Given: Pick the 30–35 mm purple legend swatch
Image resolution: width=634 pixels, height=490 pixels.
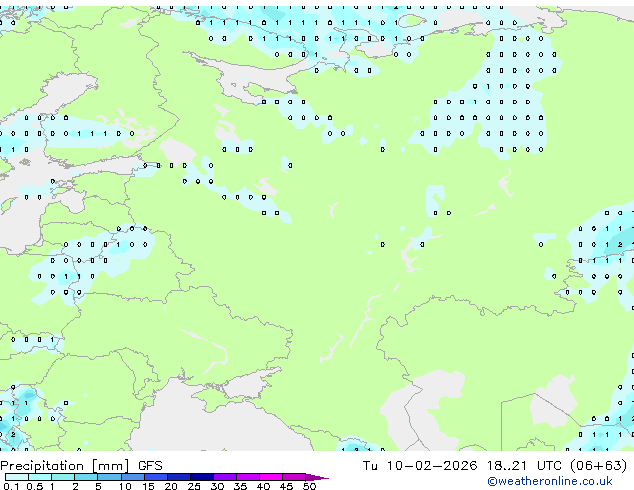Looking at the screenshot, I should [225, 477].
